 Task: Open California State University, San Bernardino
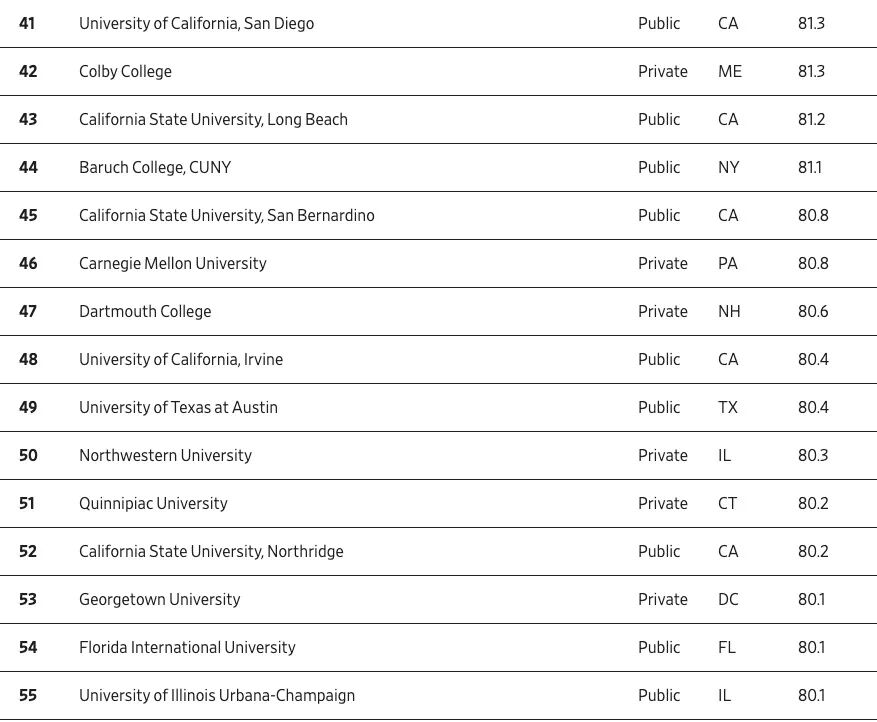tap(227, 215)
